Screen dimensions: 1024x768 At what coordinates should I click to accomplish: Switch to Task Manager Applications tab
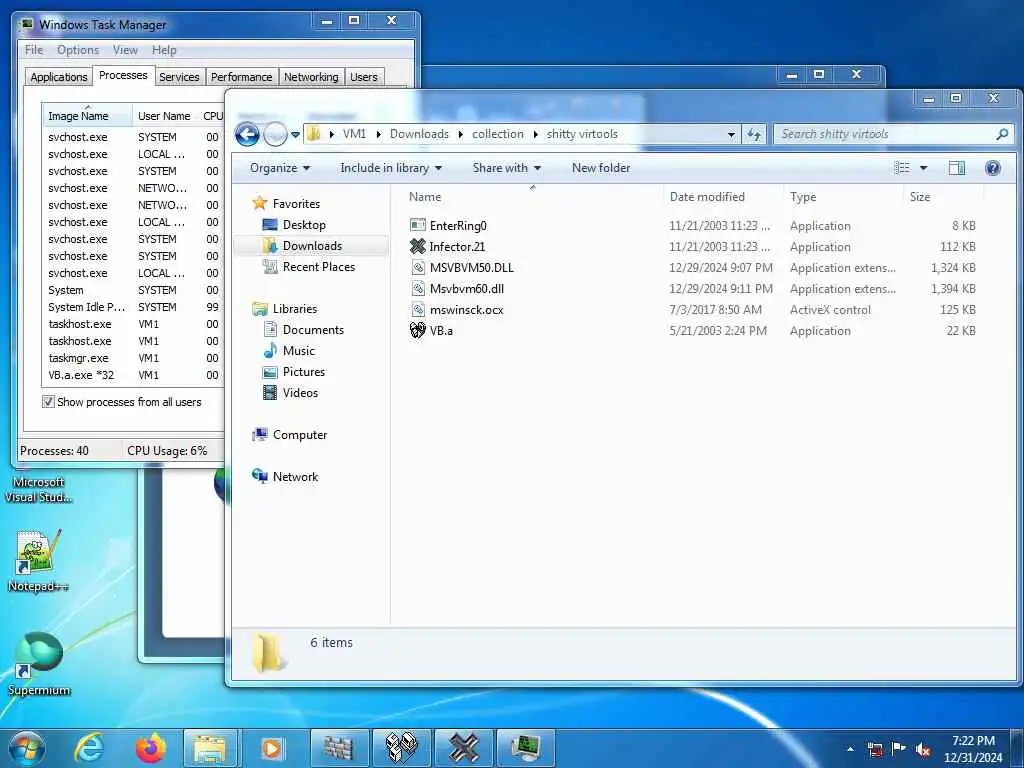59,77
